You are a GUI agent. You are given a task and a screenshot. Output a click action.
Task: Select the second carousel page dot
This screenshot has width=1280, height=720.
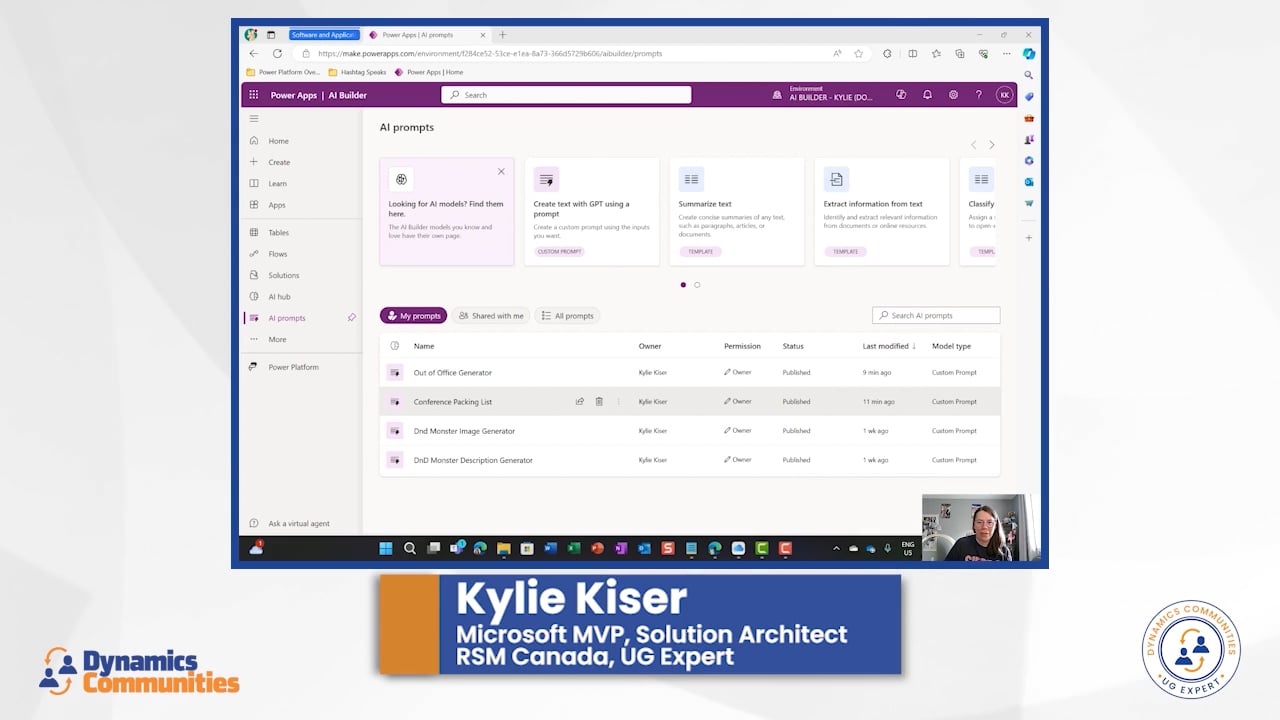(x=697, y=285)
